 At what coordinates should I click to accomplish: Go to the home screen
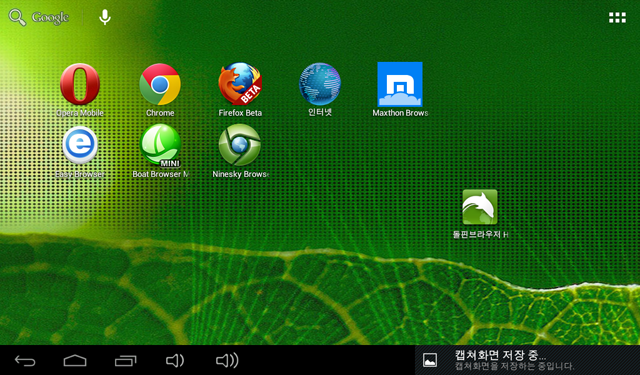75,361
